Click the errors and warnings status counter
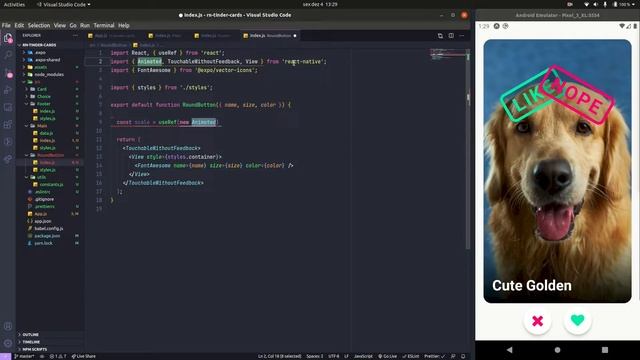This screenshot has height=360, width=640. (58, 356)
